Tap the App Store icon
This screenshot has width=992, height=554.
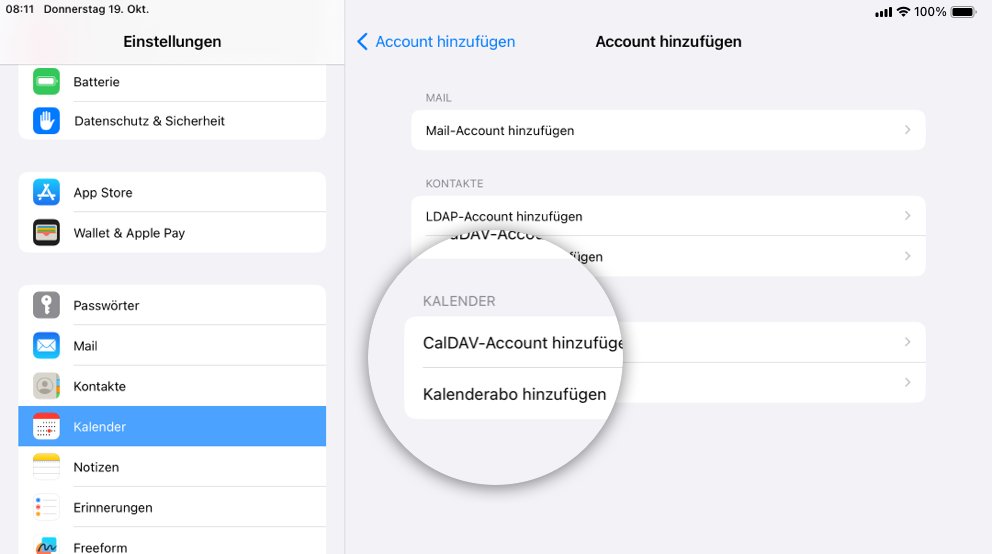pos(46,192)
